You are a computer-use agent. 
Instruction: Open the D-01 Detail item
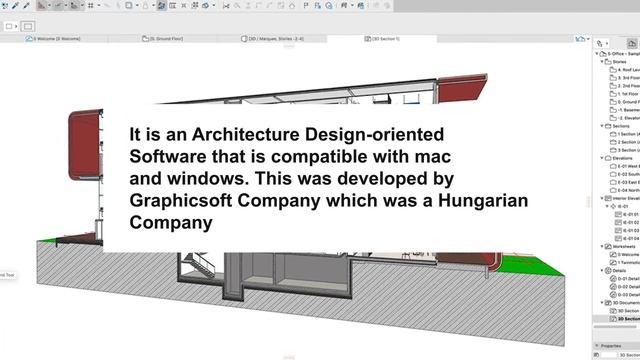click(624, 279)
